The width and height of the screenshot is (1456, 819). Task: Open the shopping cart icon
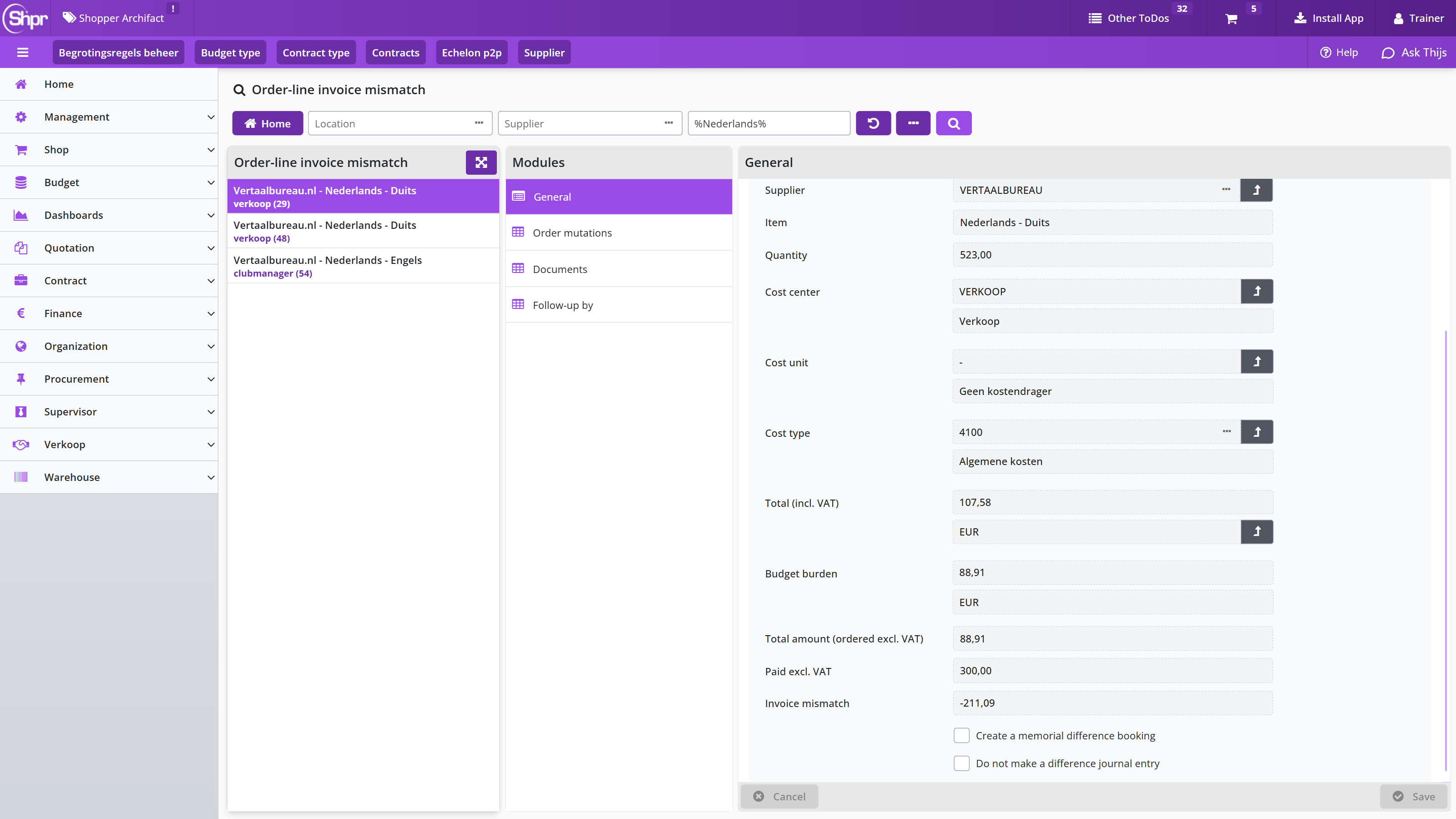coord(1232,19)
